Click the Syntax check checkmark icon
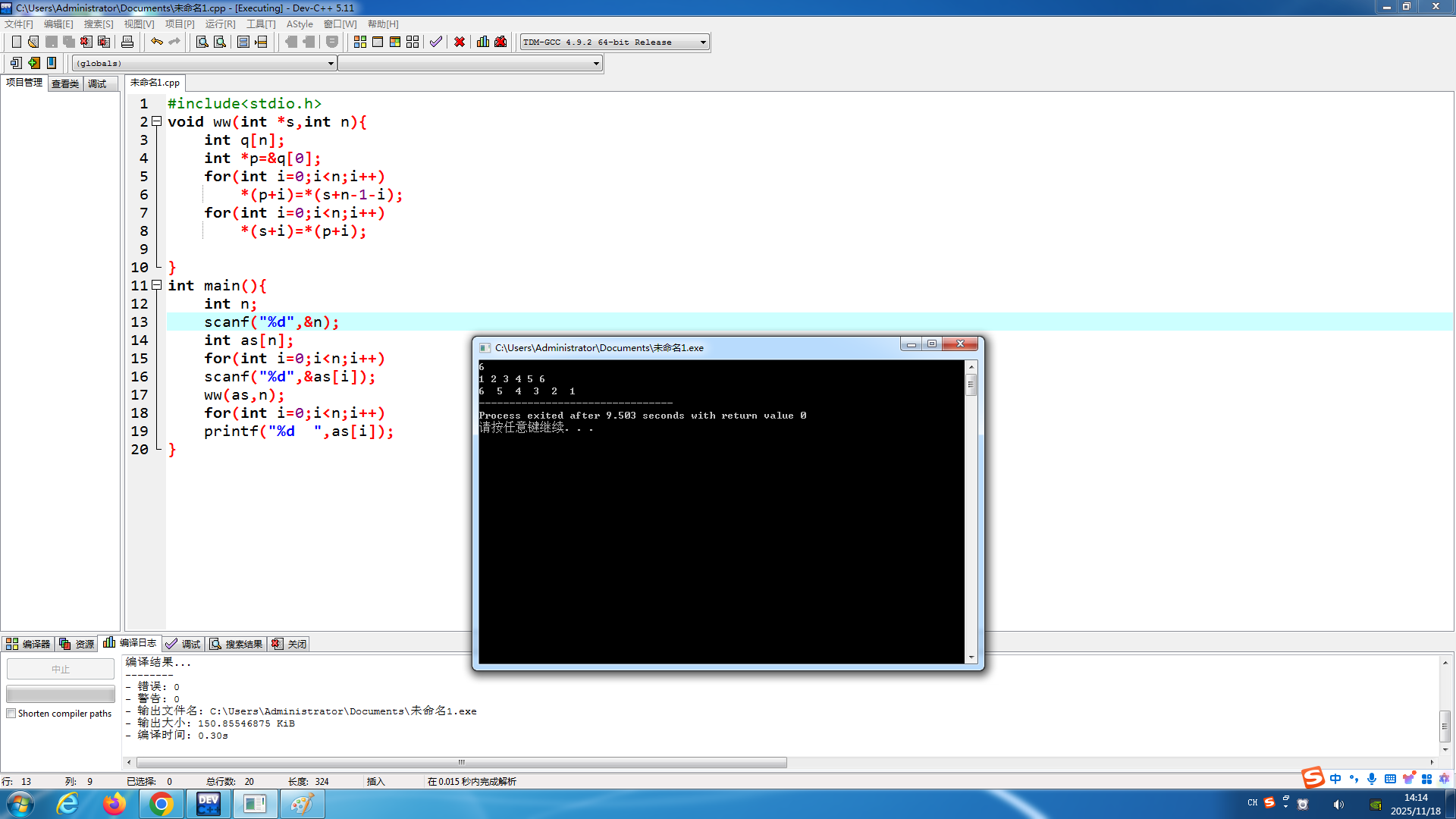The width and height of the screenshot is (1456, 819). pyautogui.click(x=435, y=42)
